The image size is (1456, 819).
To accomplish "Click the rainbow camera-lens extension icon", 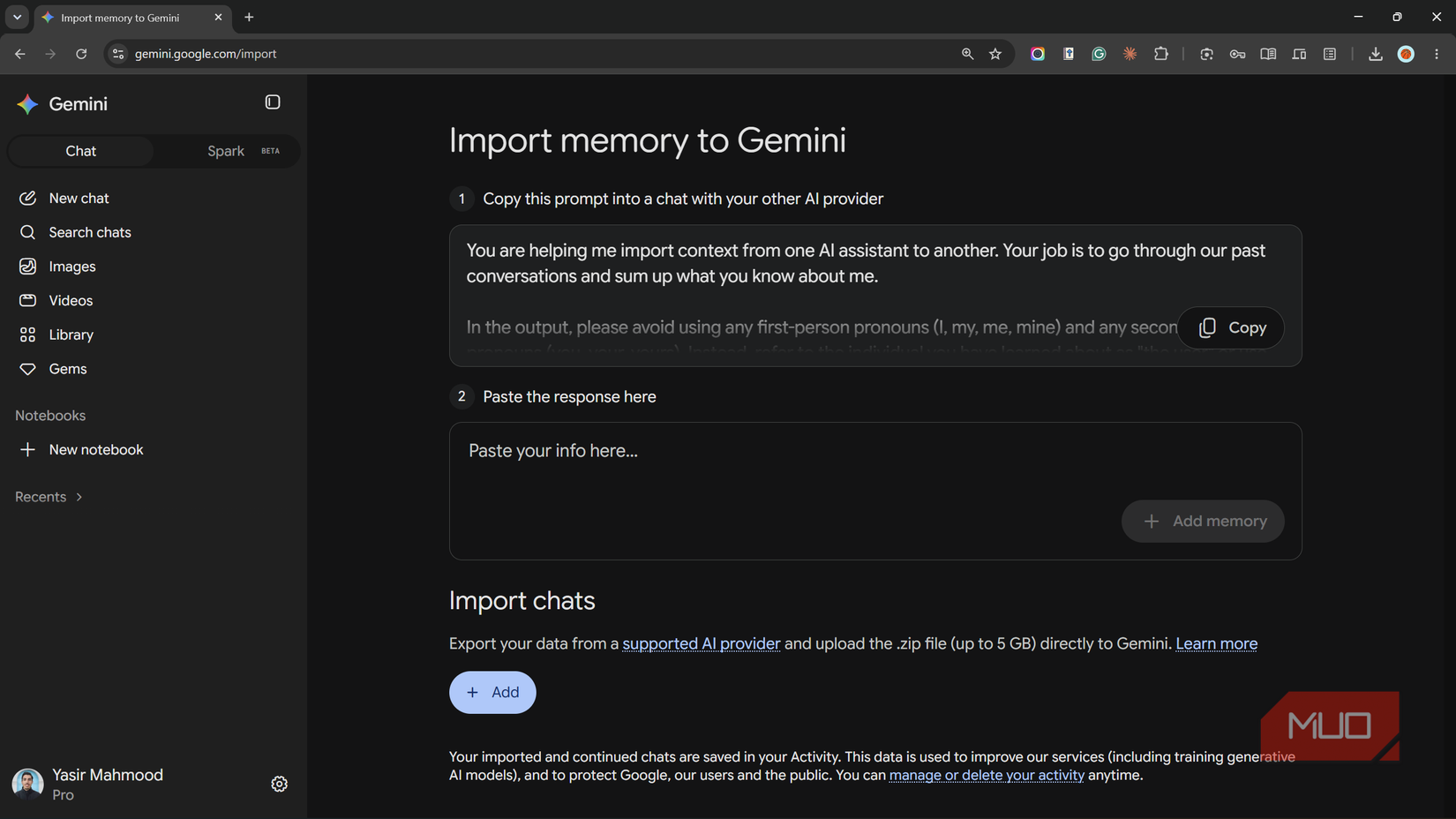I will 1038,54.
